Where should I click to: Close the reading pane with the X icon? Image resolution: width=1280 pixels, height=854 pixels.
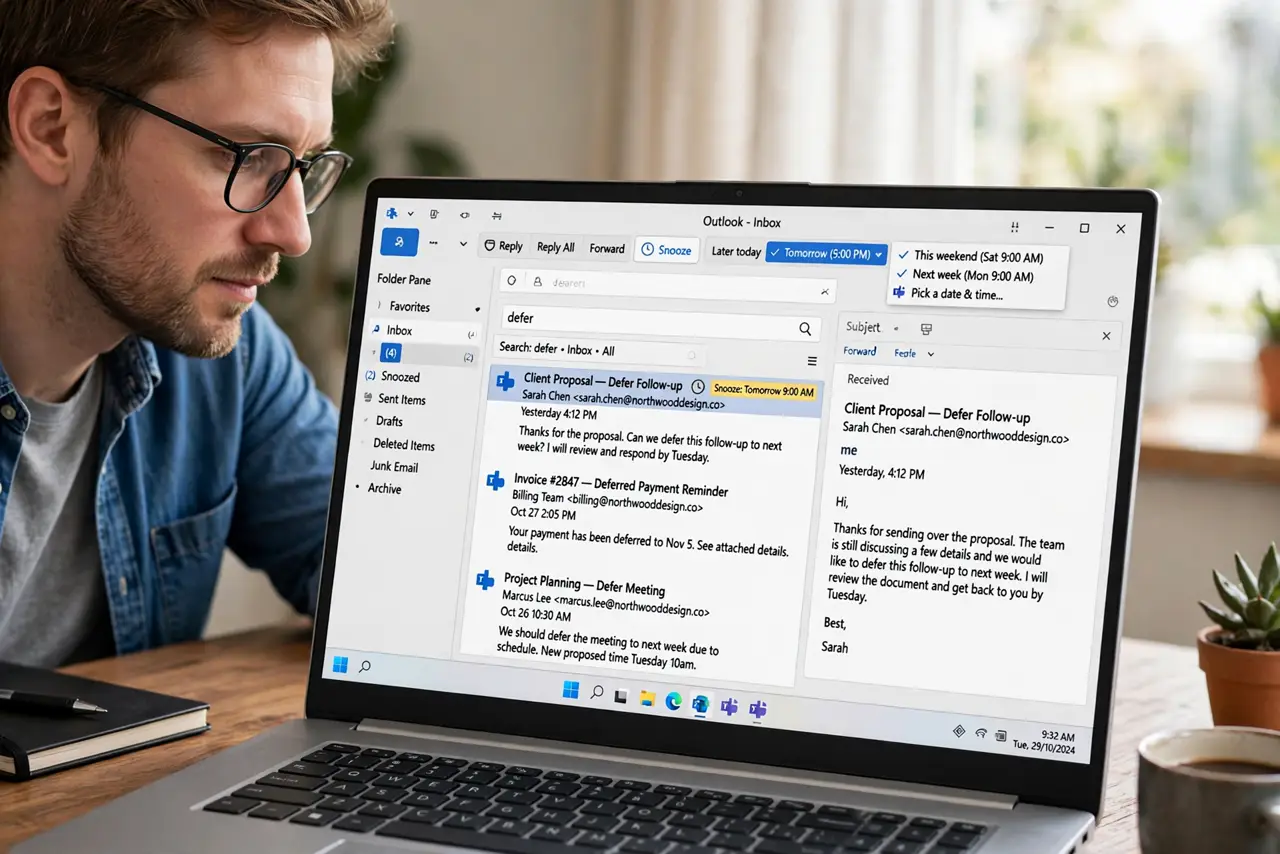(1106, 336)
